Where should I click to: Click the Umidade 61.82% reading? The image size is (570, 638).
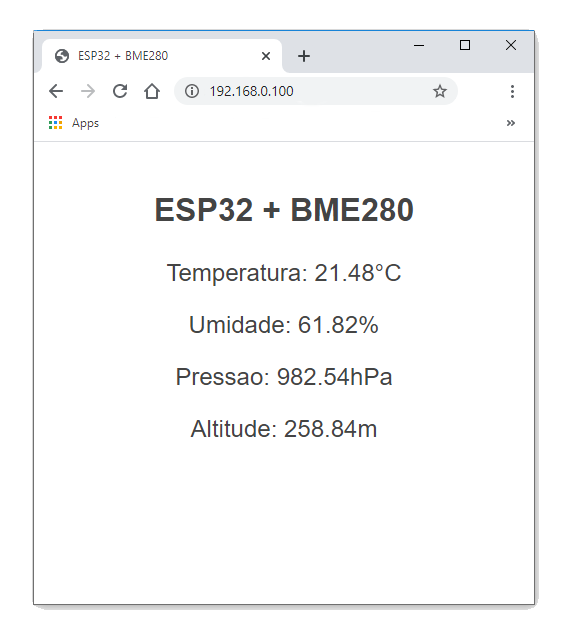[284, 325]
